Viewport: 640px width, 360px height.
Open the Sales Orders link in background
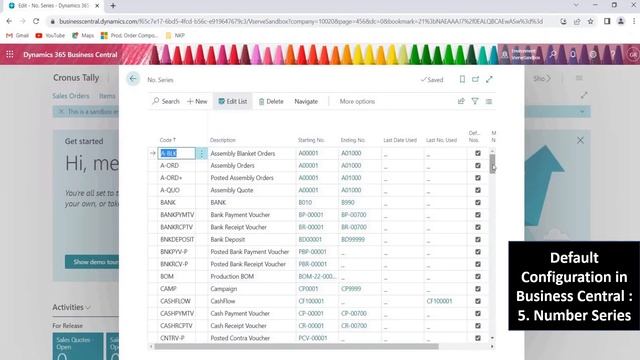(71, 96)
